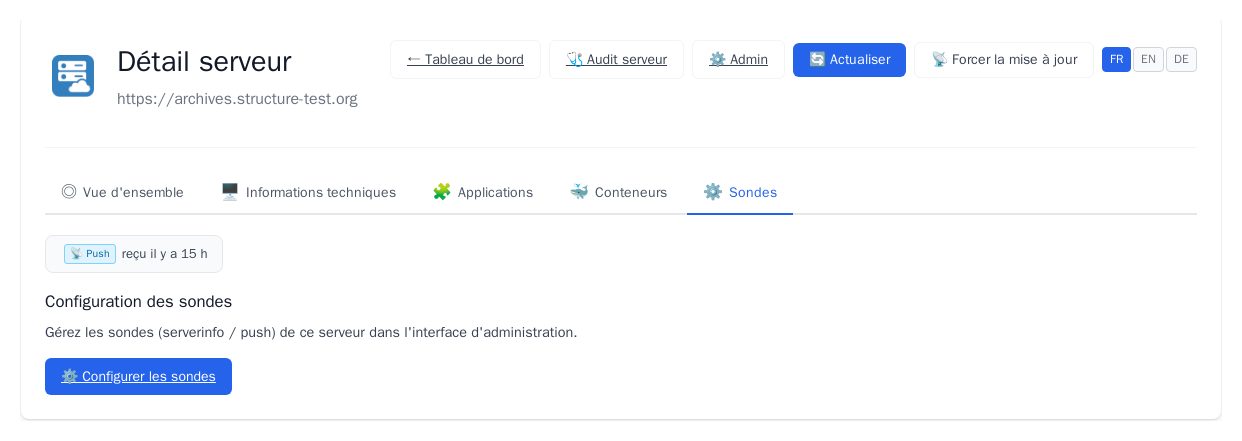
Task: Open the Admin link
Action: tap(738, 60)
